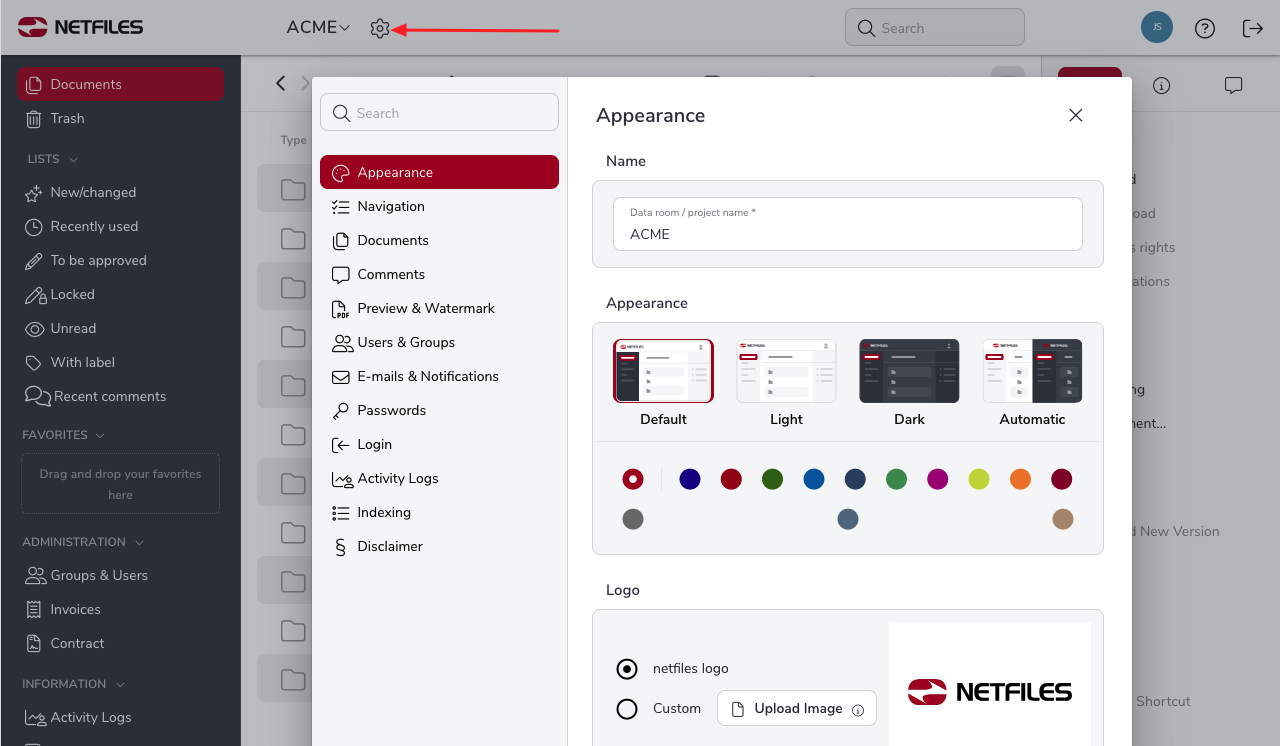Choose the Default appearance theme
Image resolution: width=1280 pixels, height=746 pixels.
(663, 383)
